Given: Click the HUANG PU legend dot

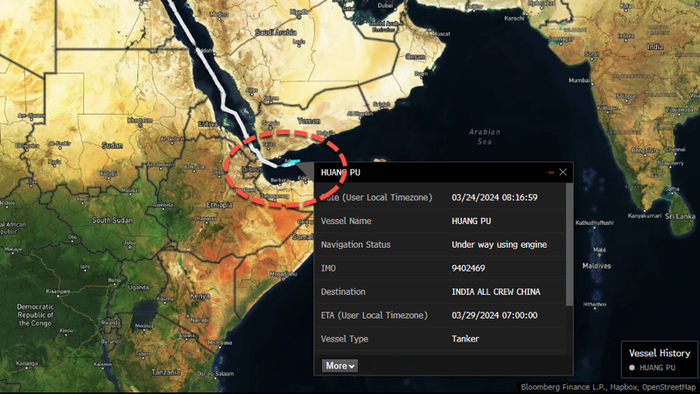Looking at the screenshot, I should point(632,368).
